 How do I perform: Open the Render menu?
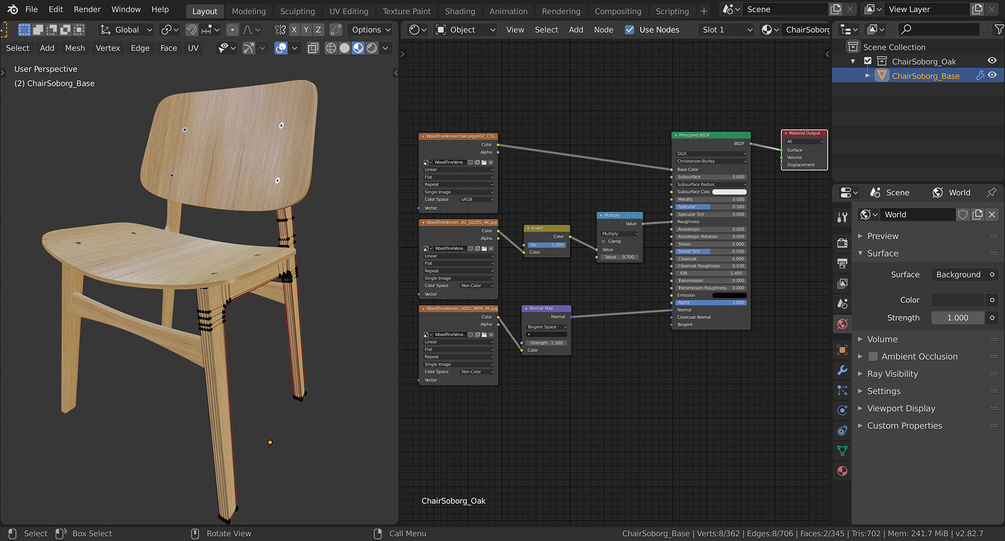(x=87, y=9)
